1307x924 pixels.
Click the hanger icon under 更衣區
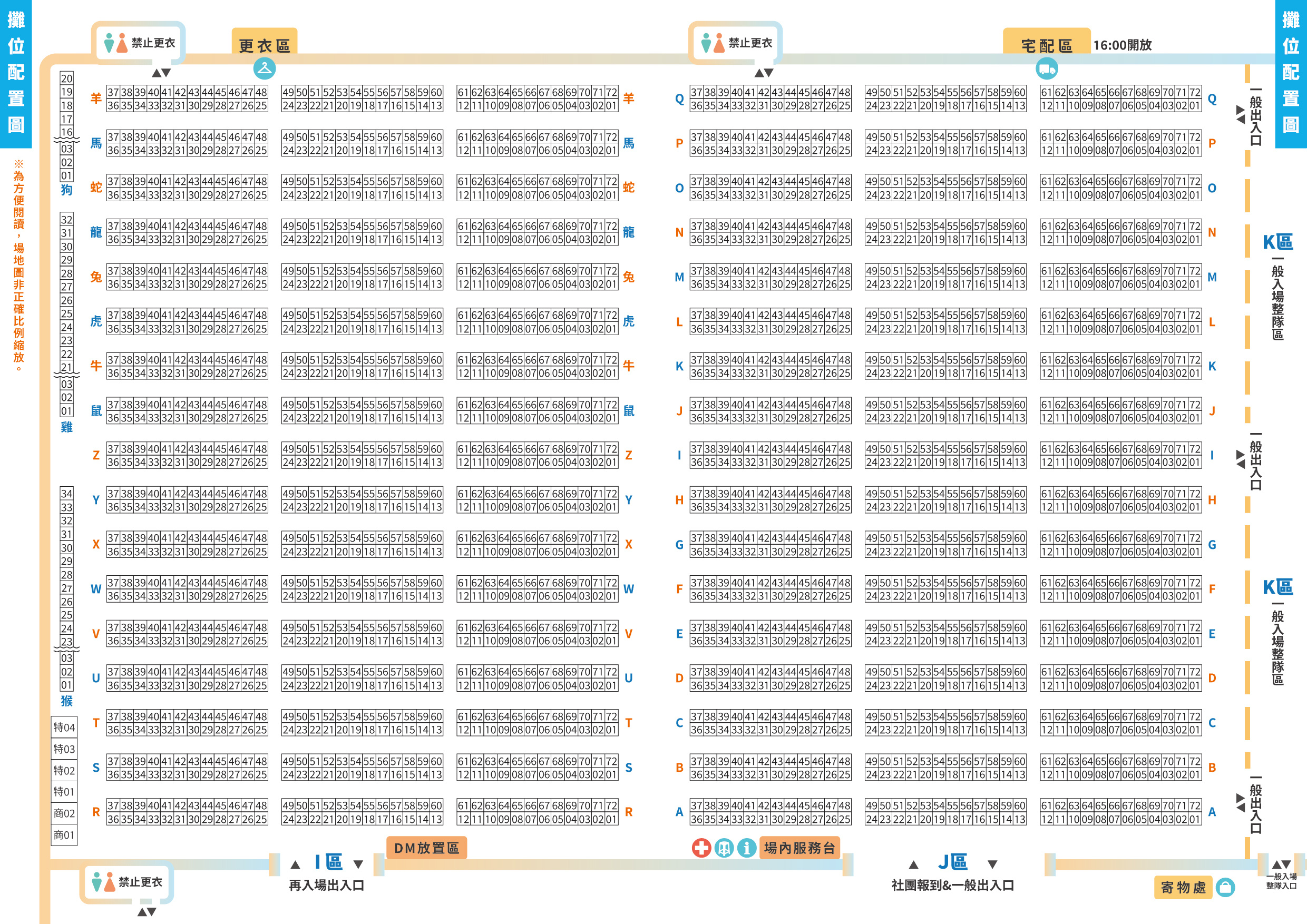point(264,68)
